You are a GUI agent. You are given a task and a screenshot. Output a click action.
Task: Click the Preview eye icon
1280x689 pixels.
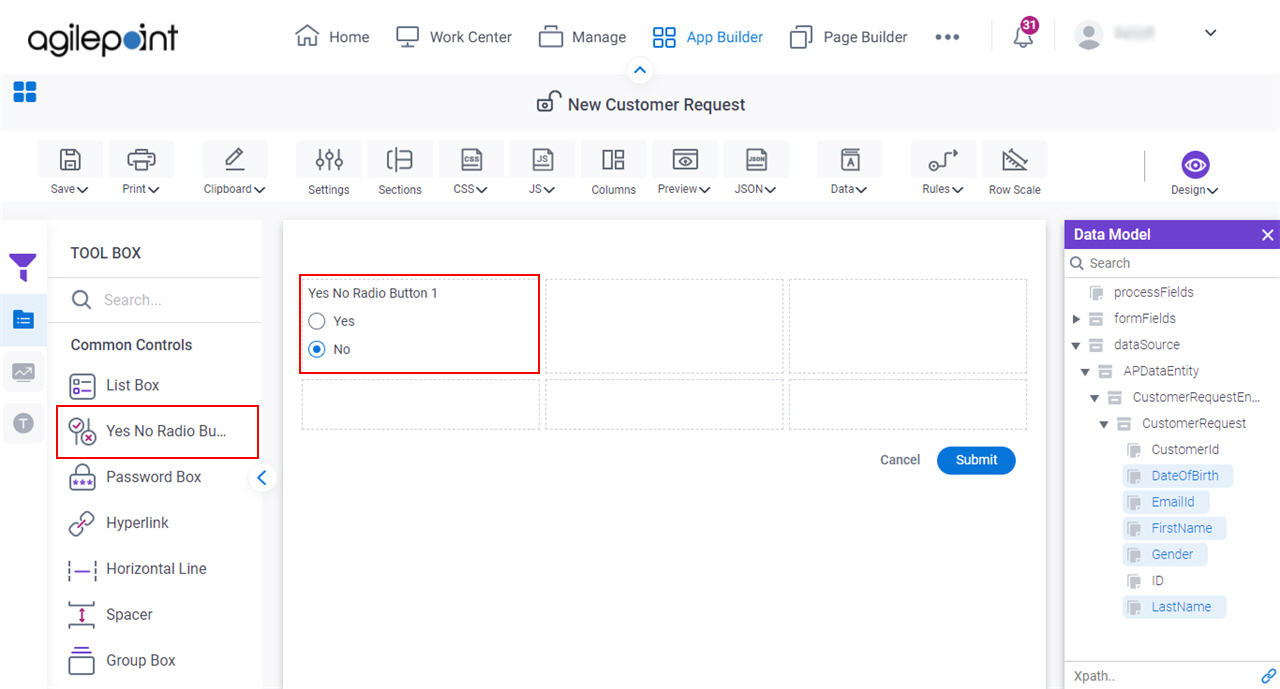pos(685,159)
